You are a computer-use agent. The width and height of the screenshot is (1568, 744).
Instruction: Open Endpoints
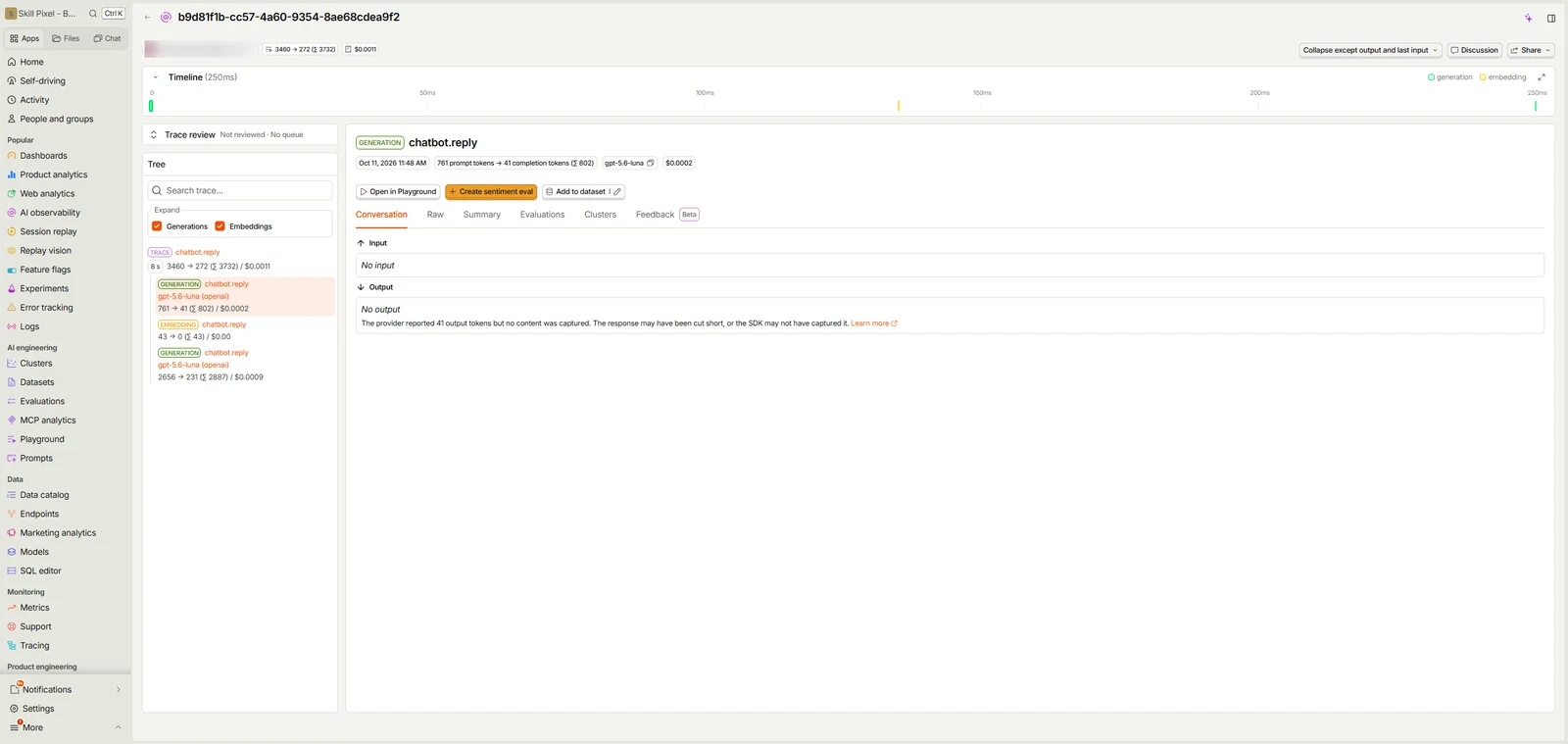pos(39,514)
